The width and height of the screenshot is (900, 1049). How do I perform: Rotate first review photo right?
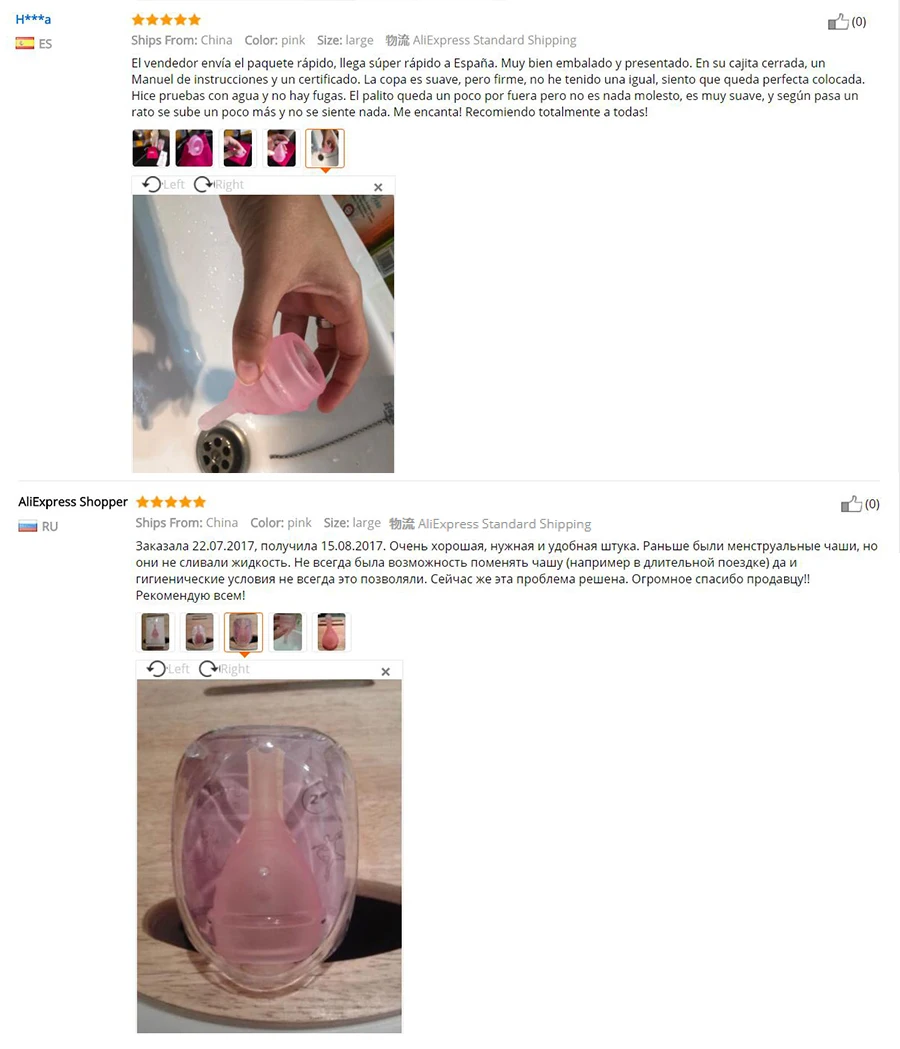pos(219,184)
